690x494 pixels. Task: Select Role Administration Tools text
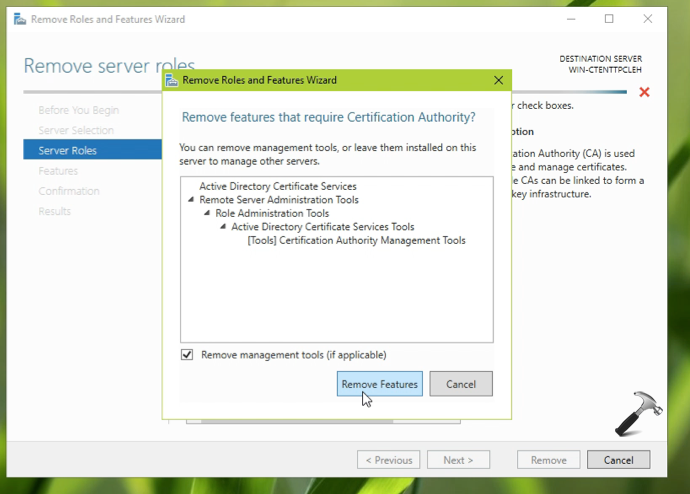272,213
